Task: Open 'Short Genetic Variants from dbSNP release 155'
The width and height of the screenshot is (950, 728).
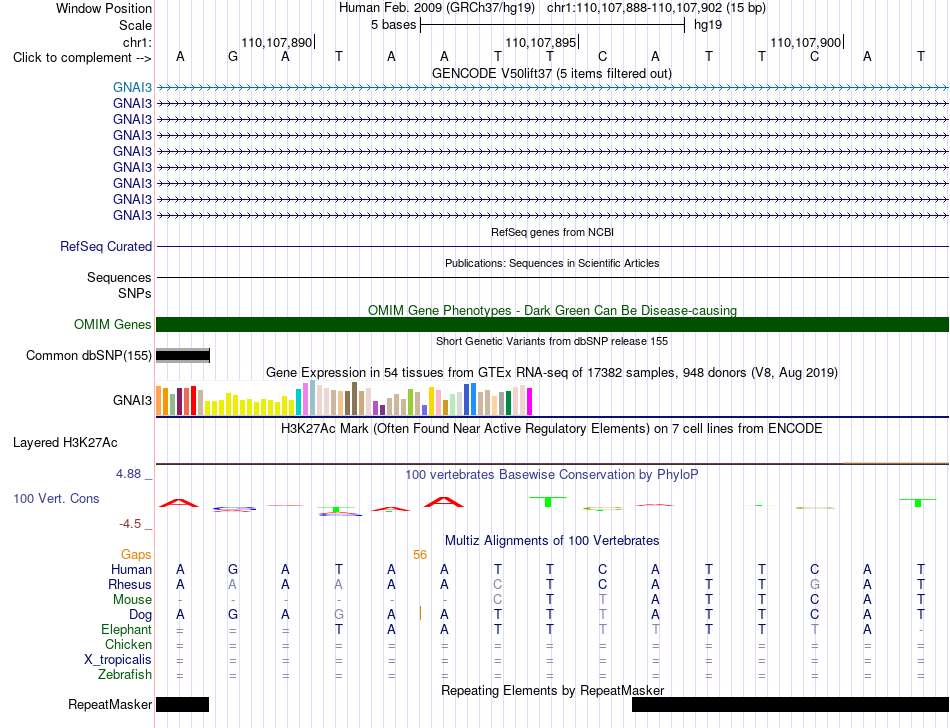Action: [x=551, y=341]
